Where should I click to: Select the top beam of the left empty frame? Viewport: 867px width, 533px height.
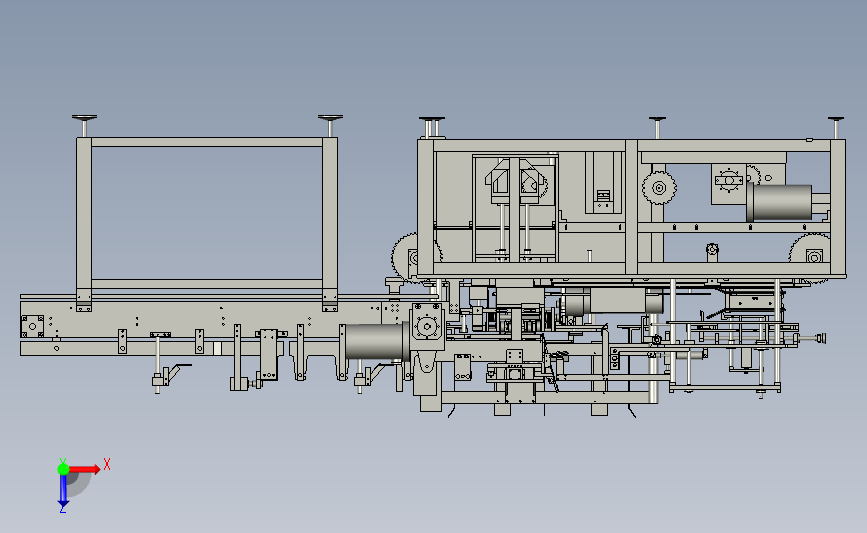pyautogui.click(x=207, y=142)
